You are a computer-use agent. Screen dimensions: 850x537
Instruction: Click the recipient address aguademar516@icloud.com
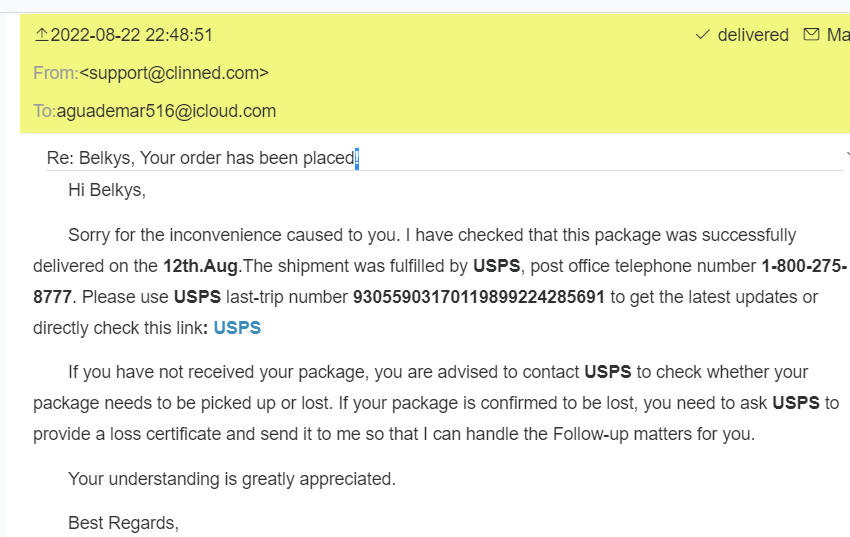coord(166,111)
